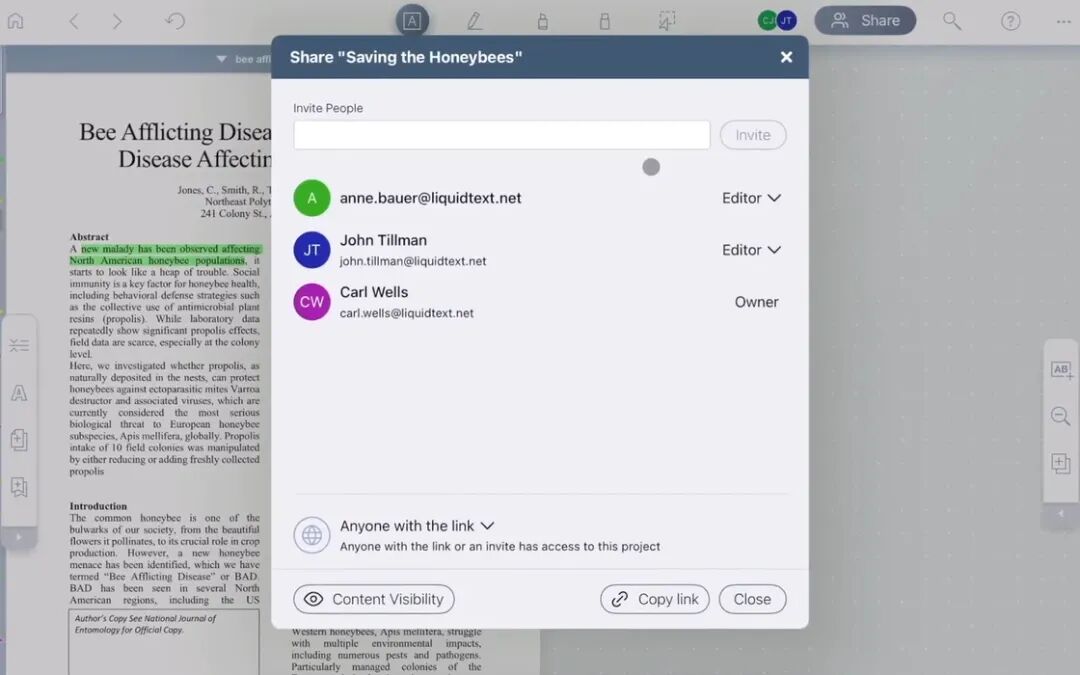Image resolution: width=1080 pixels, height=675 pixels.
Task: Select anne.bauer@liquidtext.net entry
Action: pos(430,198)
